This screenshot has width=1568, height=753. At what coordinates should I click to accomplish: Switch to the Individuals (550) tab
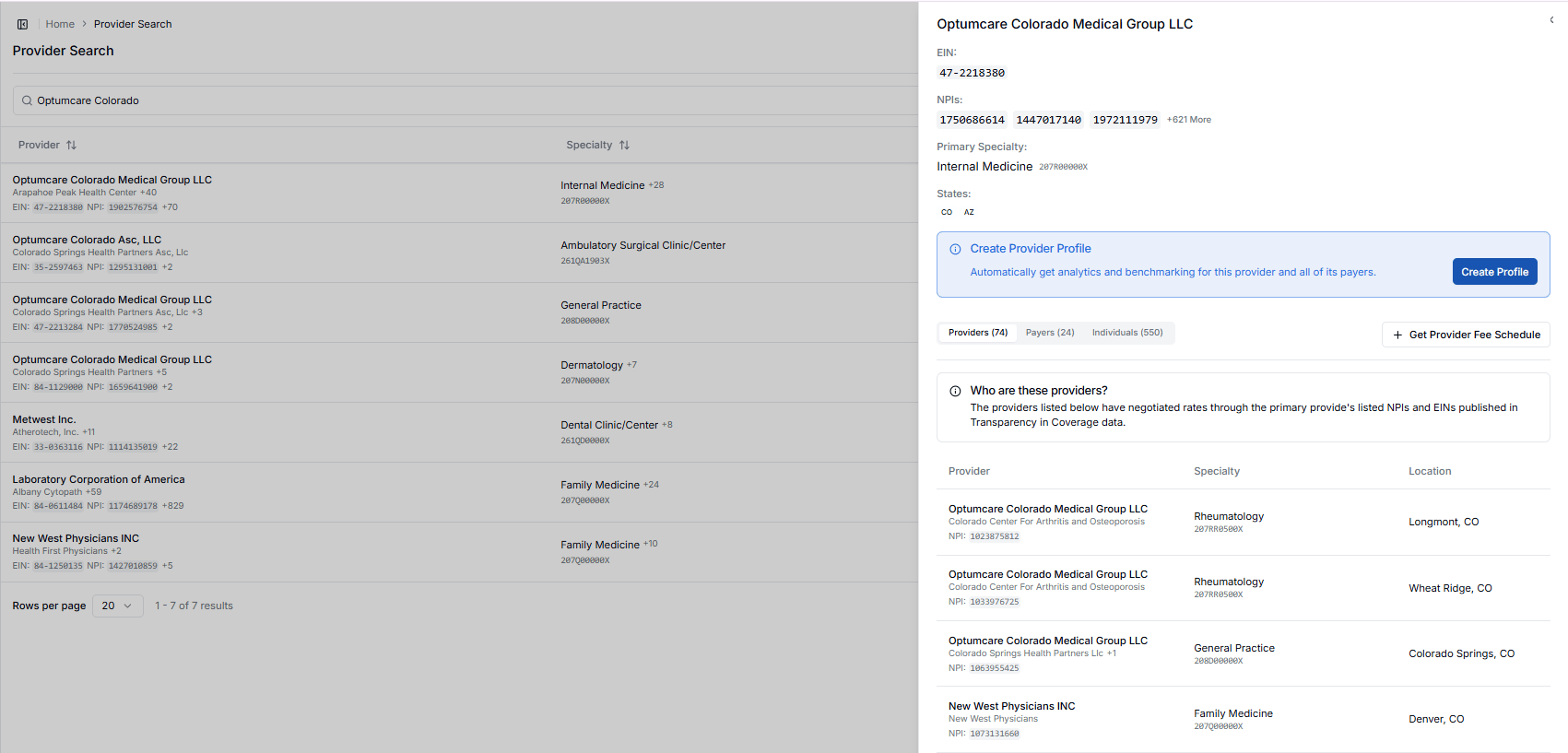click(x=1127, y=333)
